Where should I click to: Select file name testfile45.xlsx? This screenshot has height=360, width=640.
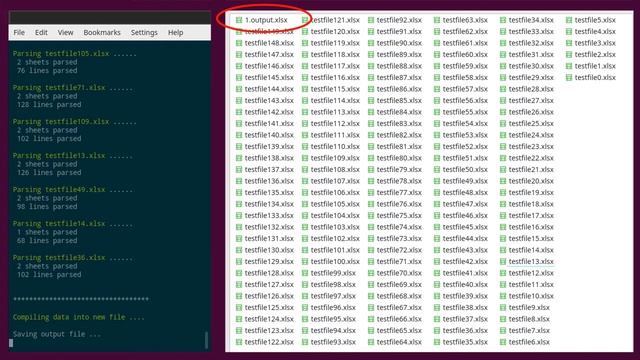point(465,227)
